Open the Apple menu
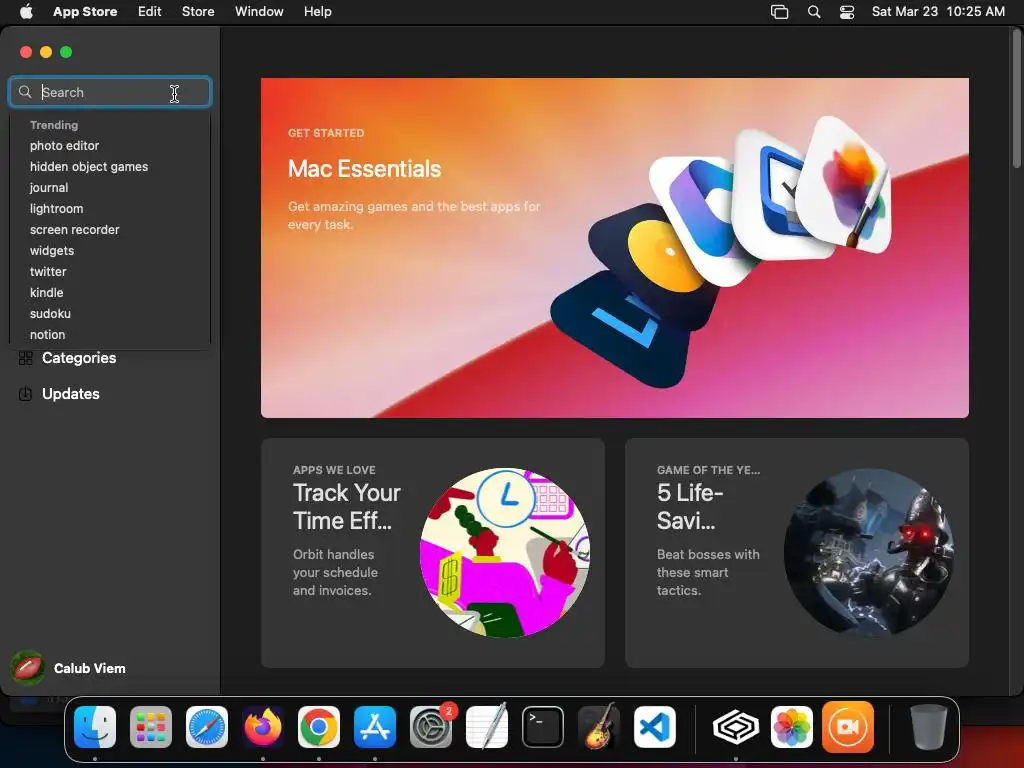This screenshot has height=768, width=1024. (26, 11)
